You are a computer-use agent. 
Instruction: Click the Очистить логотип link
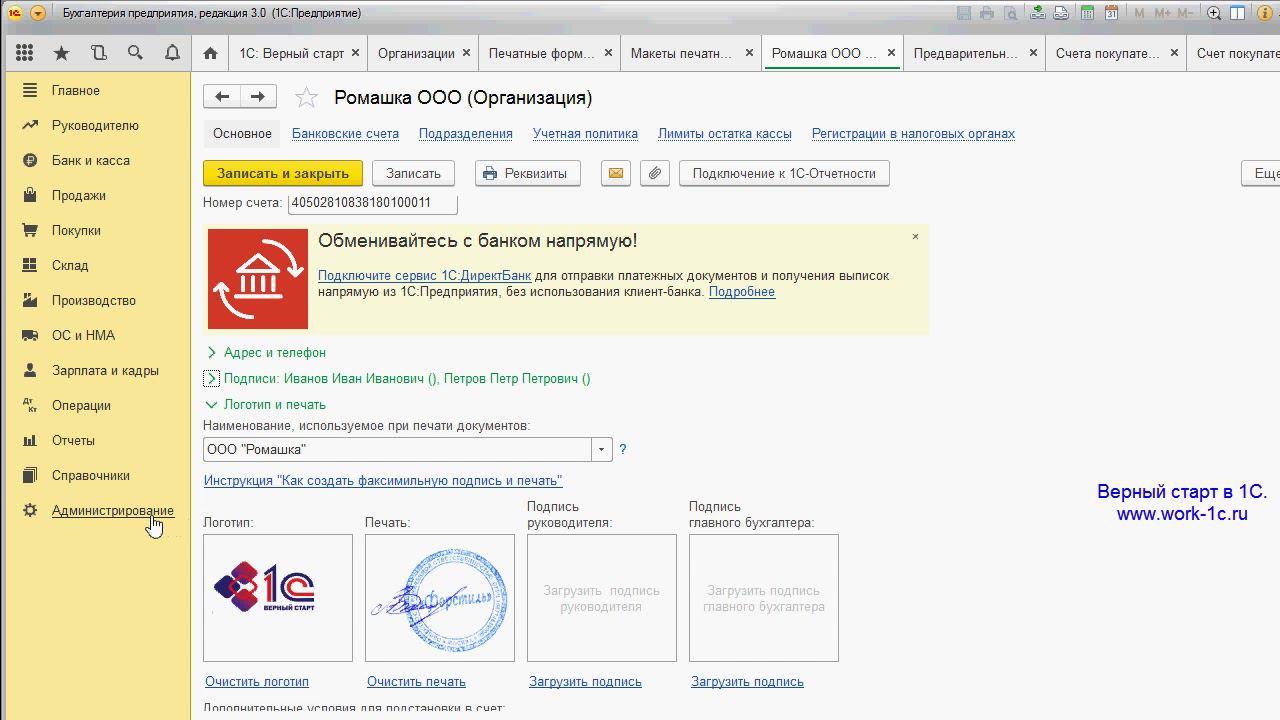[257, 682]
